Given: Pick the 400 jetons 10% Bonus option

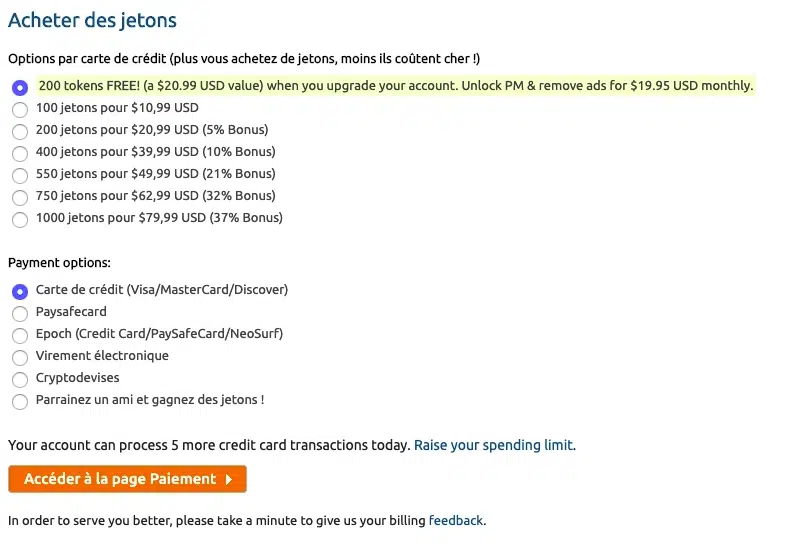Looking at the screenshot, I should pos(20,153).
